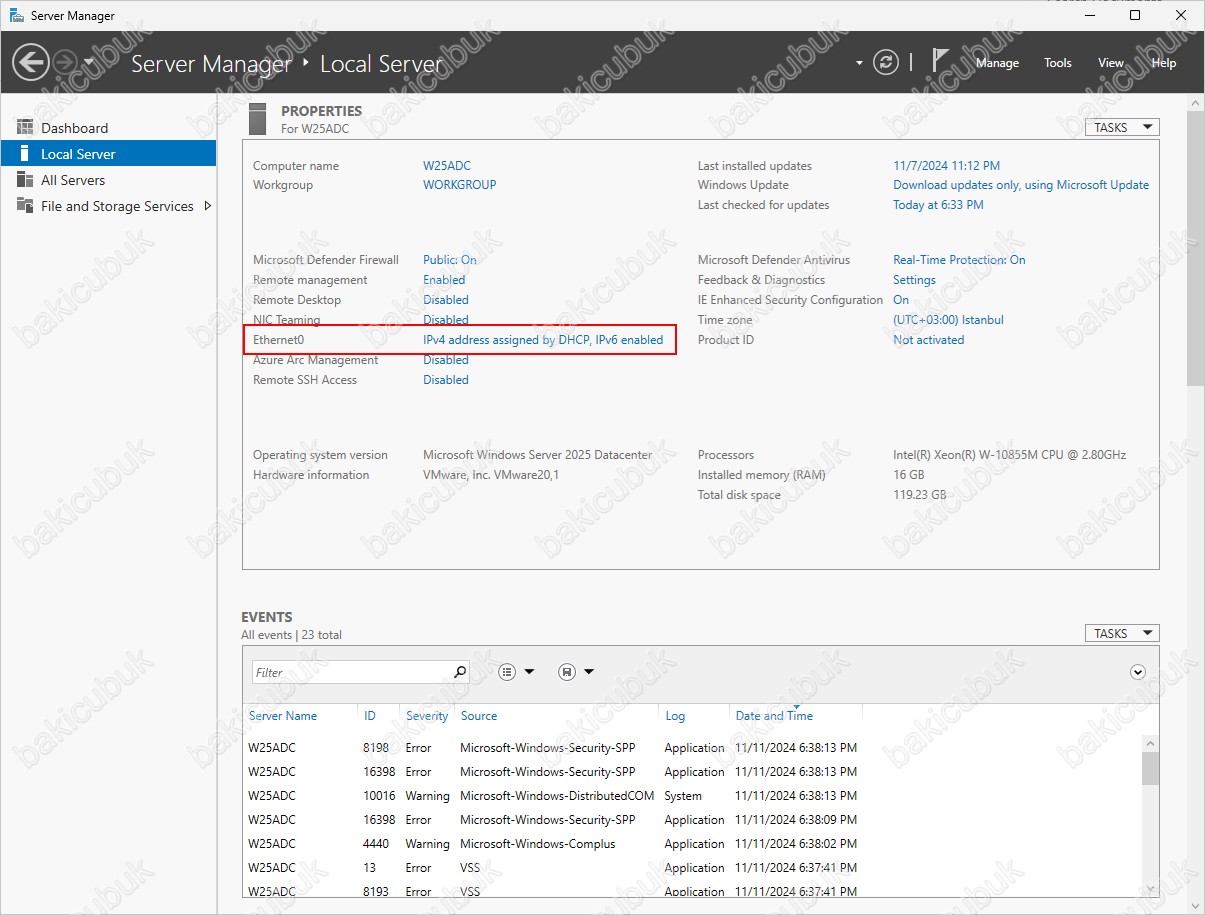
Task: Sort events by Log column
Action: [x=676, y=716]
